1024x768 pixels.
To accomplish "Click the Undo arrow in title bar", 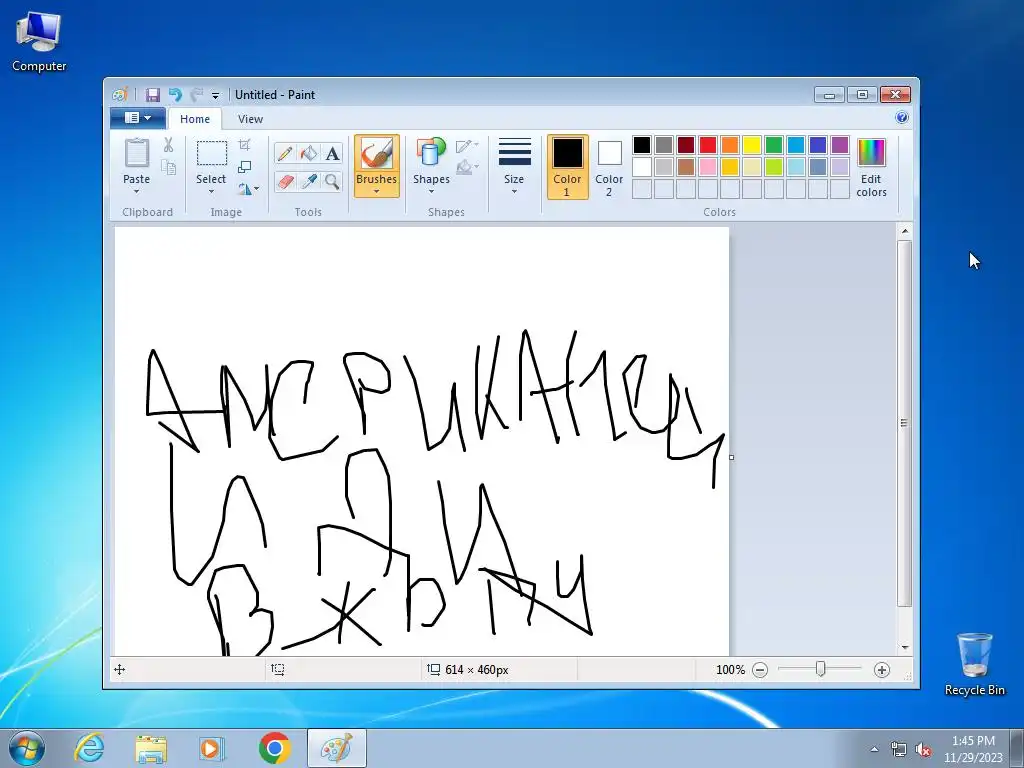I will pos(174,95).
